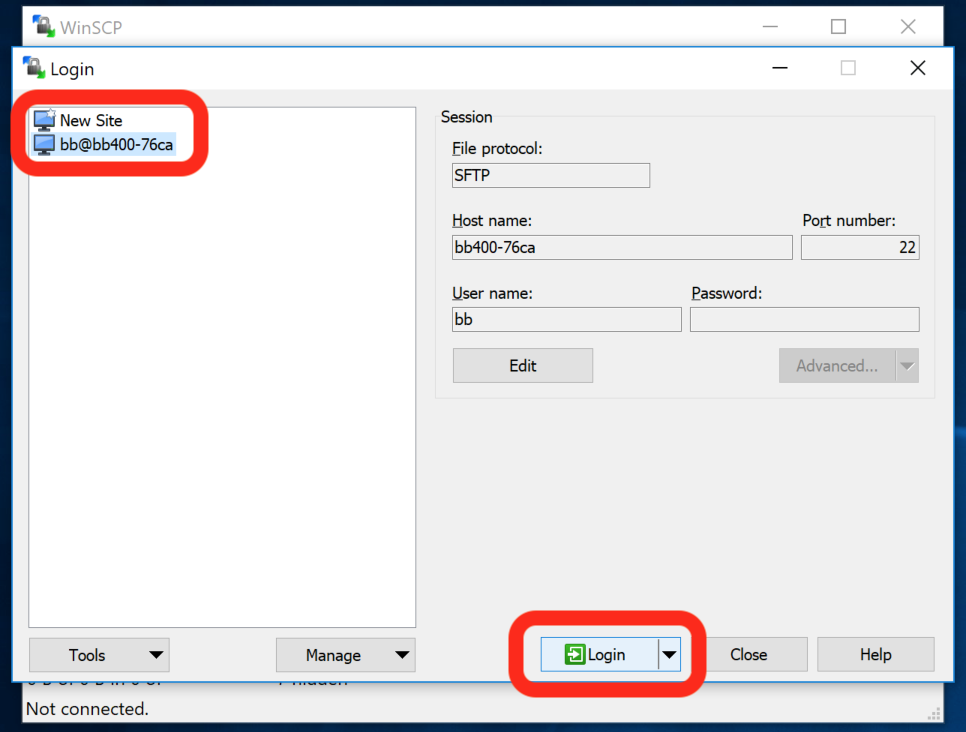This screenshot has width=966, height=732.
Task: Close the Login dialog with X
Action: tap(917, 68)
